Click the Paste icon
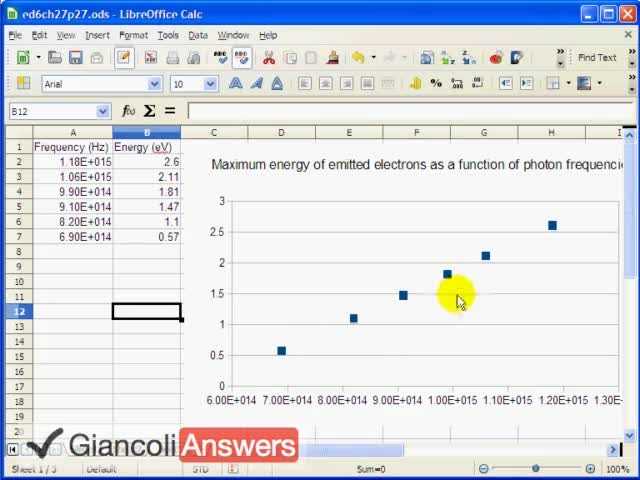640x480 pixels. 311,58
